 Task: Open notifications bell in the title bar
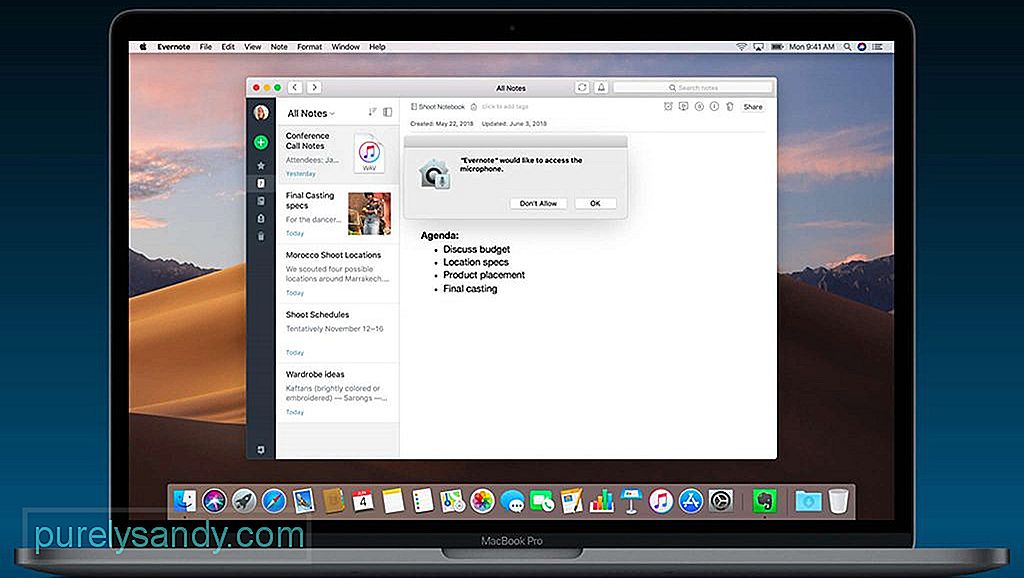coord(601,87)
